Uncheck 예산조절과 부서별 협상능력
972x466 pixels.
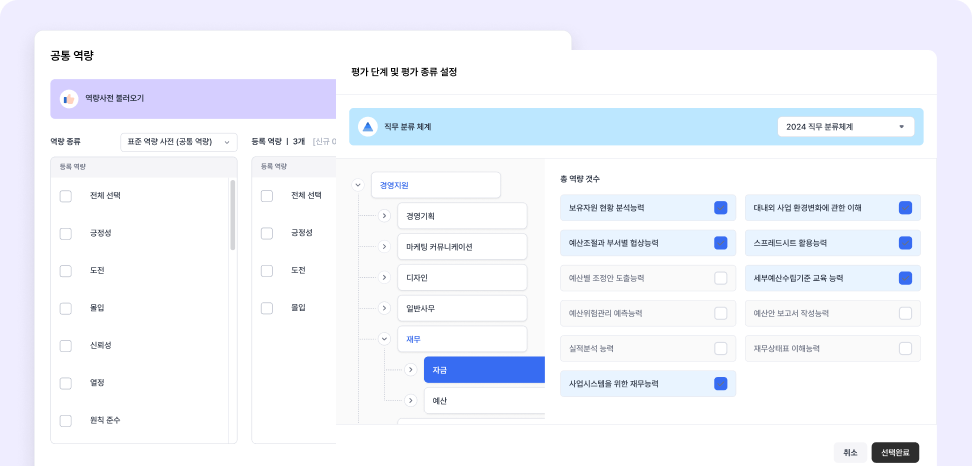coord(720,243)
